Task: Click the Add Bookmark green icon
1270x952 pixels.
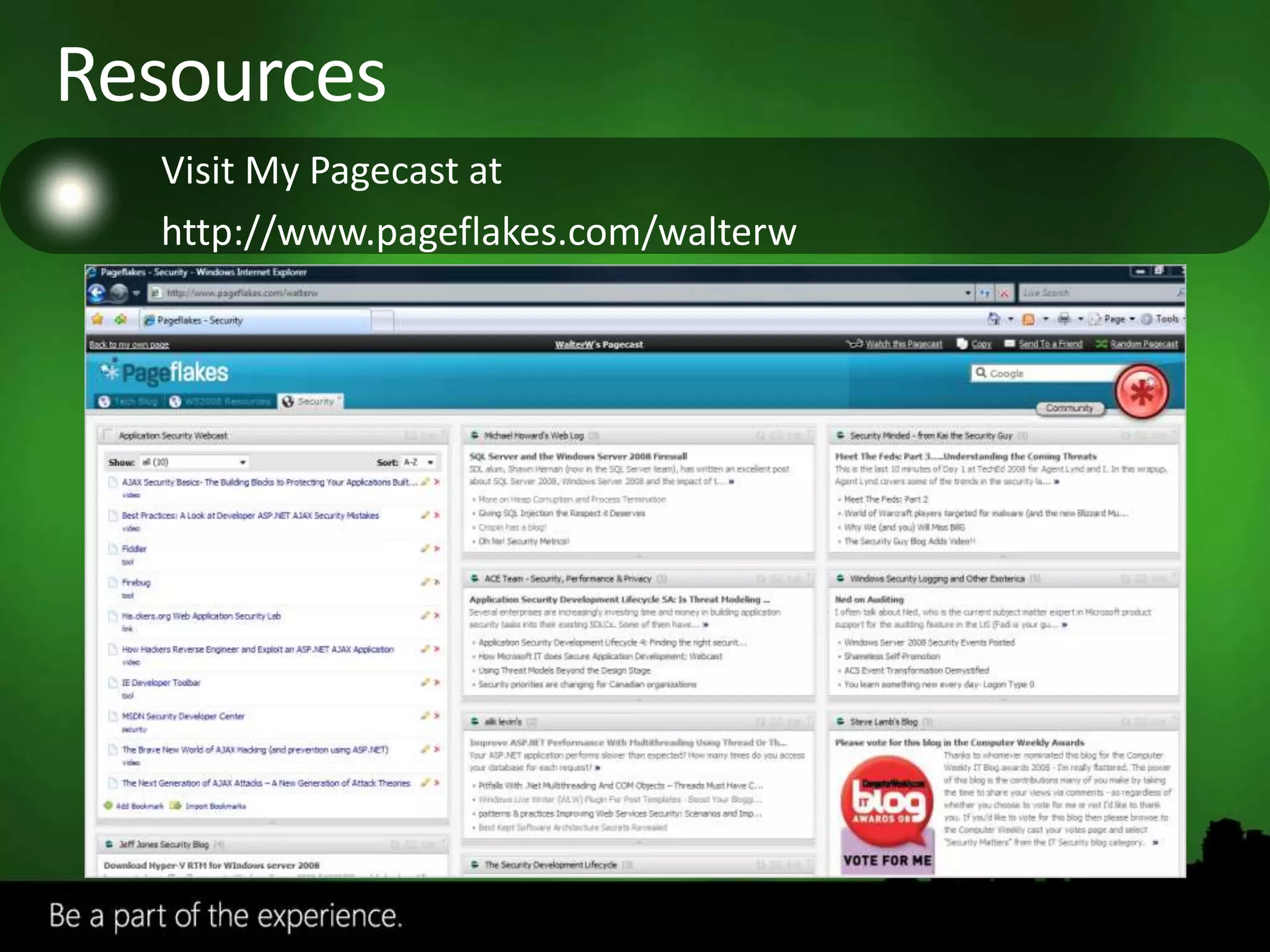Action: pos(109,806)
